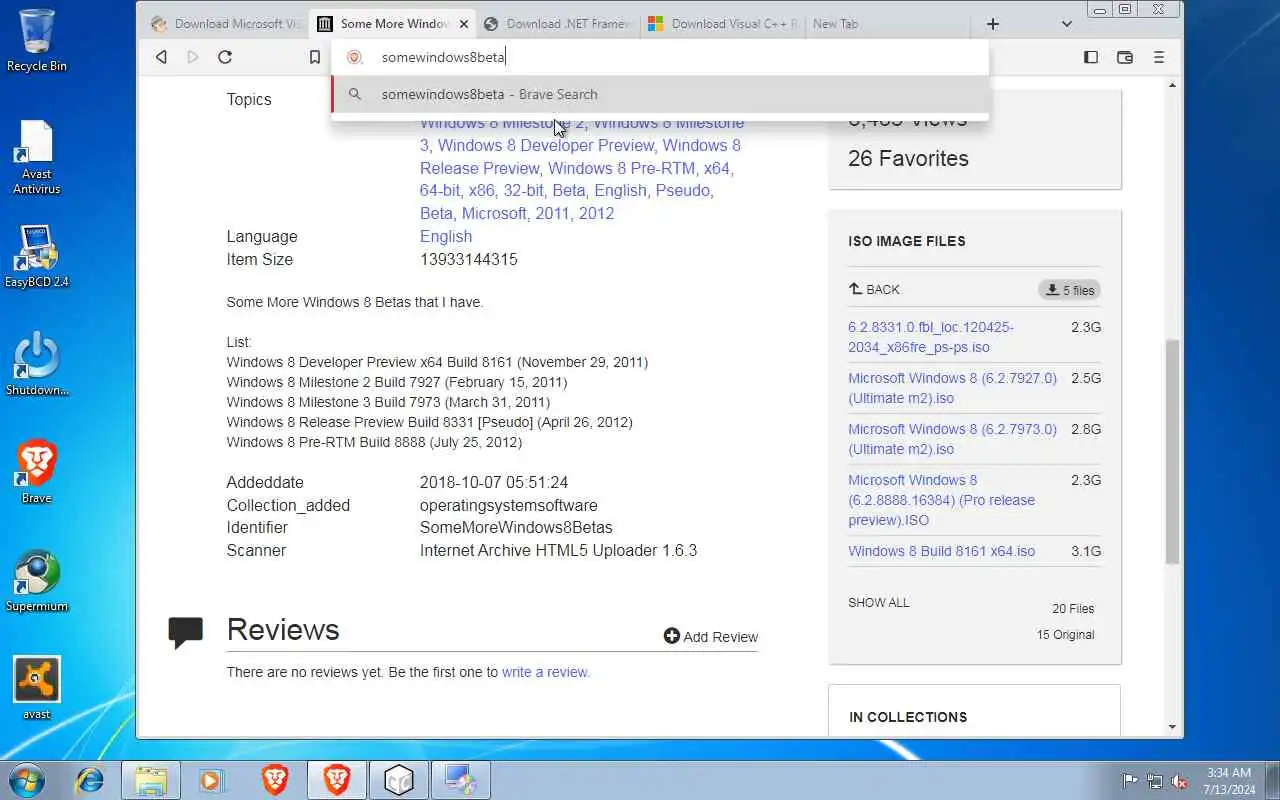Click the 15 Original link
Viewport: 1280px width, 800px height.
tap(1066, 635)
